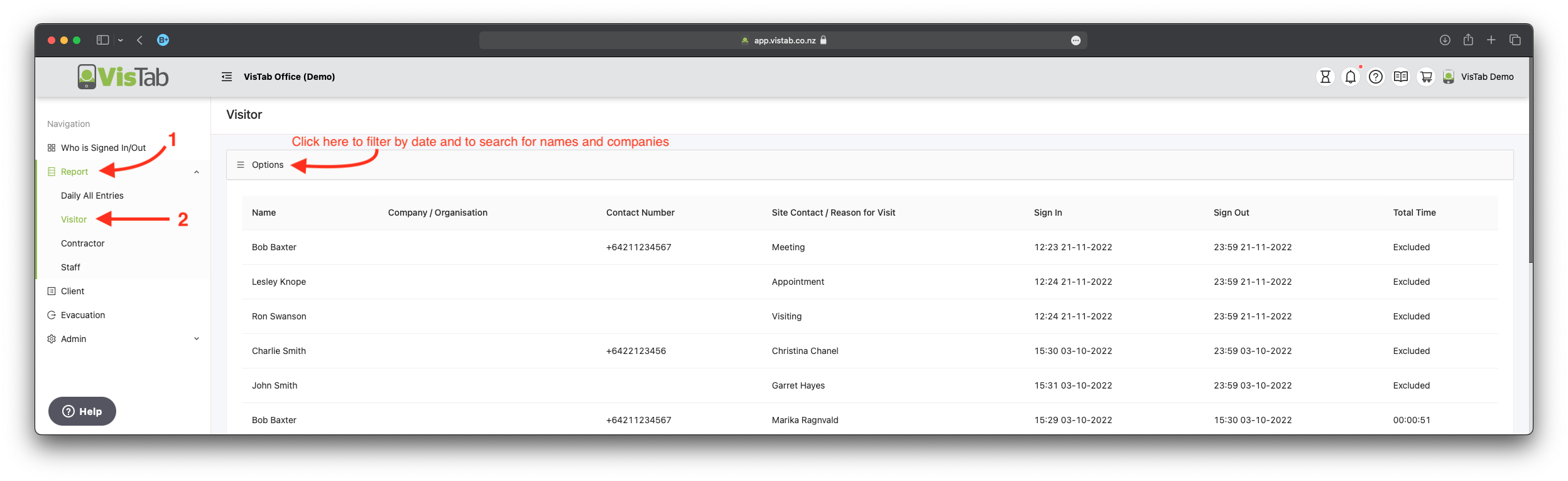Click the Garret Hayes site contact
The width and height of the screenshot is (1568, 481).
tap(798, 385)
